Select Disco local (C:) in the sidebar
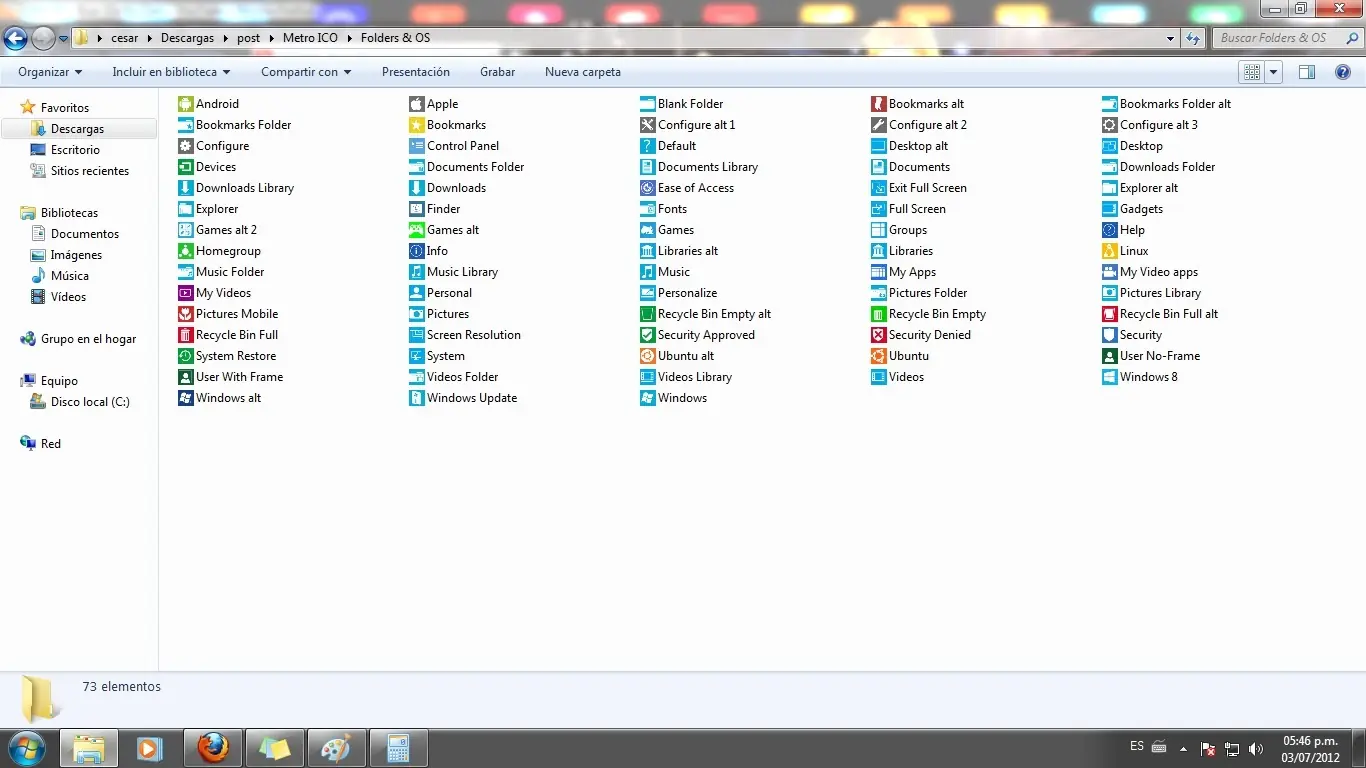Screen dimensions: 1366x768 pos(90,402)
